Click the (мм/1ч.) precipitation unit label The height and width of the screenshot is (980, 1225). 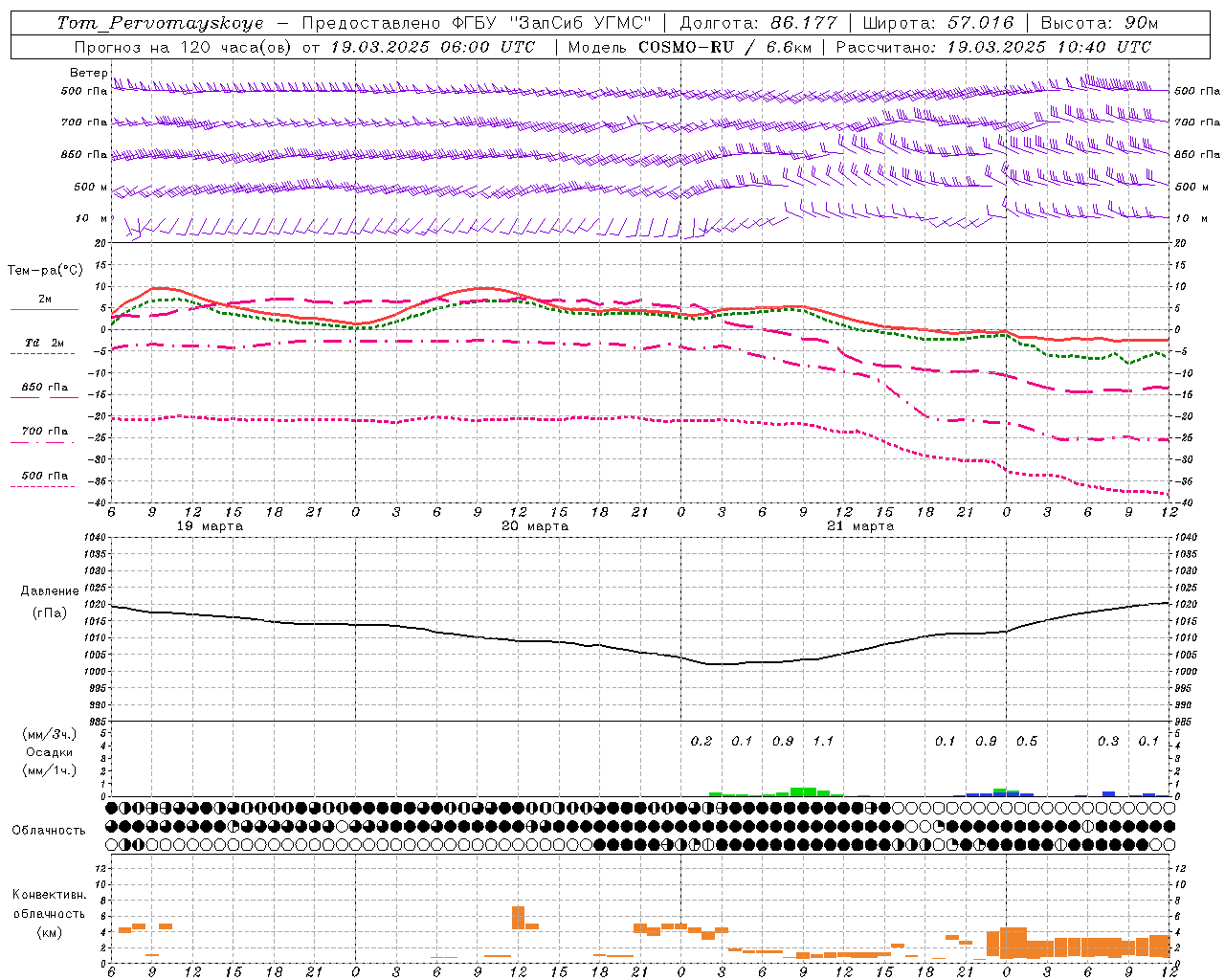coord(50,770)
